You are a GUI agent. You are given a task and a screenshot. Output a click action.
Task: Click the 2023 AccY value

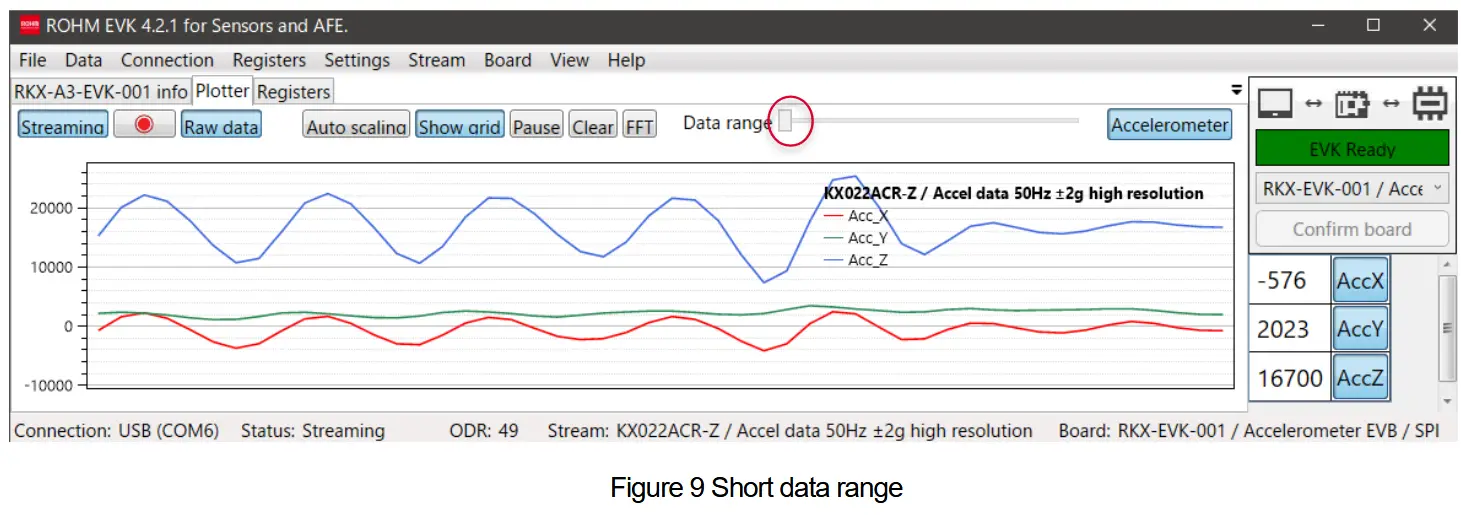(1290, 329)
